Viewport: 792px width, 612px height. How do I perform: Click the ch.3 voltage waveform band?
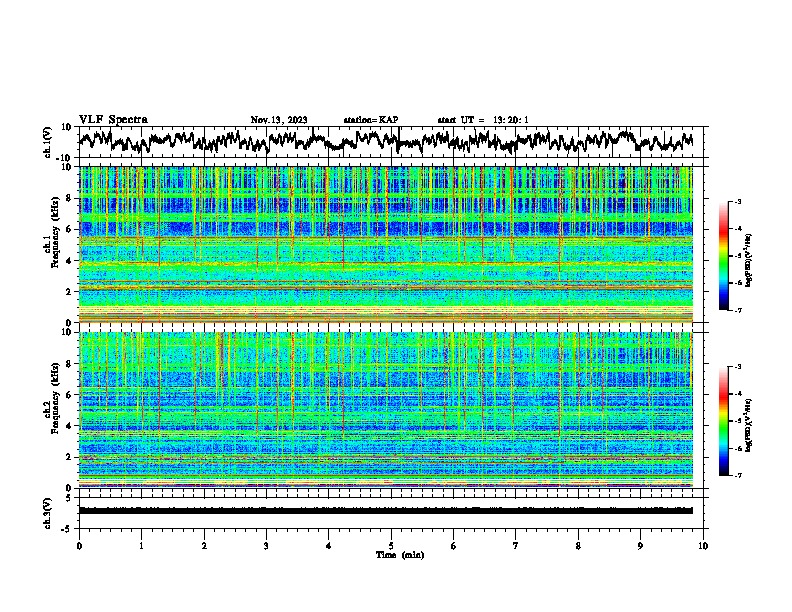point(386,511)
